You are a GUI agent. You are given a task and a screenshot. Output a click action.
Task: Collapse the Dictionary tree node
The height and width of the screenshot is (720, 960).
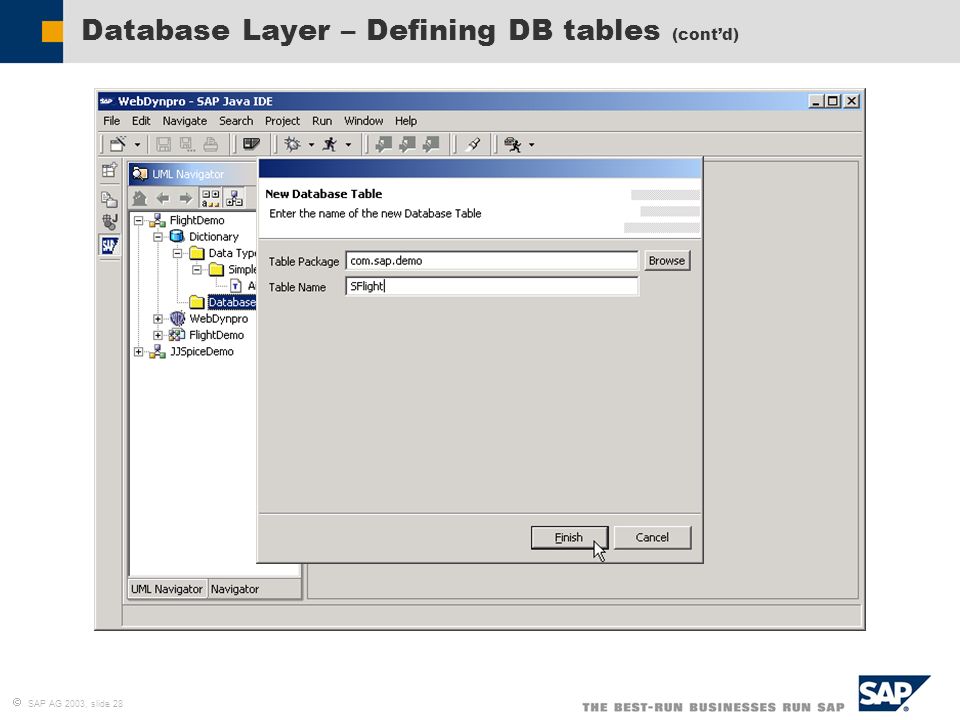pos(158,237)
